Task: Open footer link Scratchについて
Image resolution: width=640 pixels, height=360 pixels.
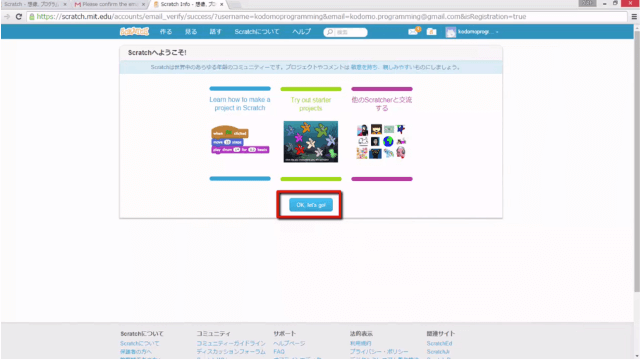Action: 140,343
